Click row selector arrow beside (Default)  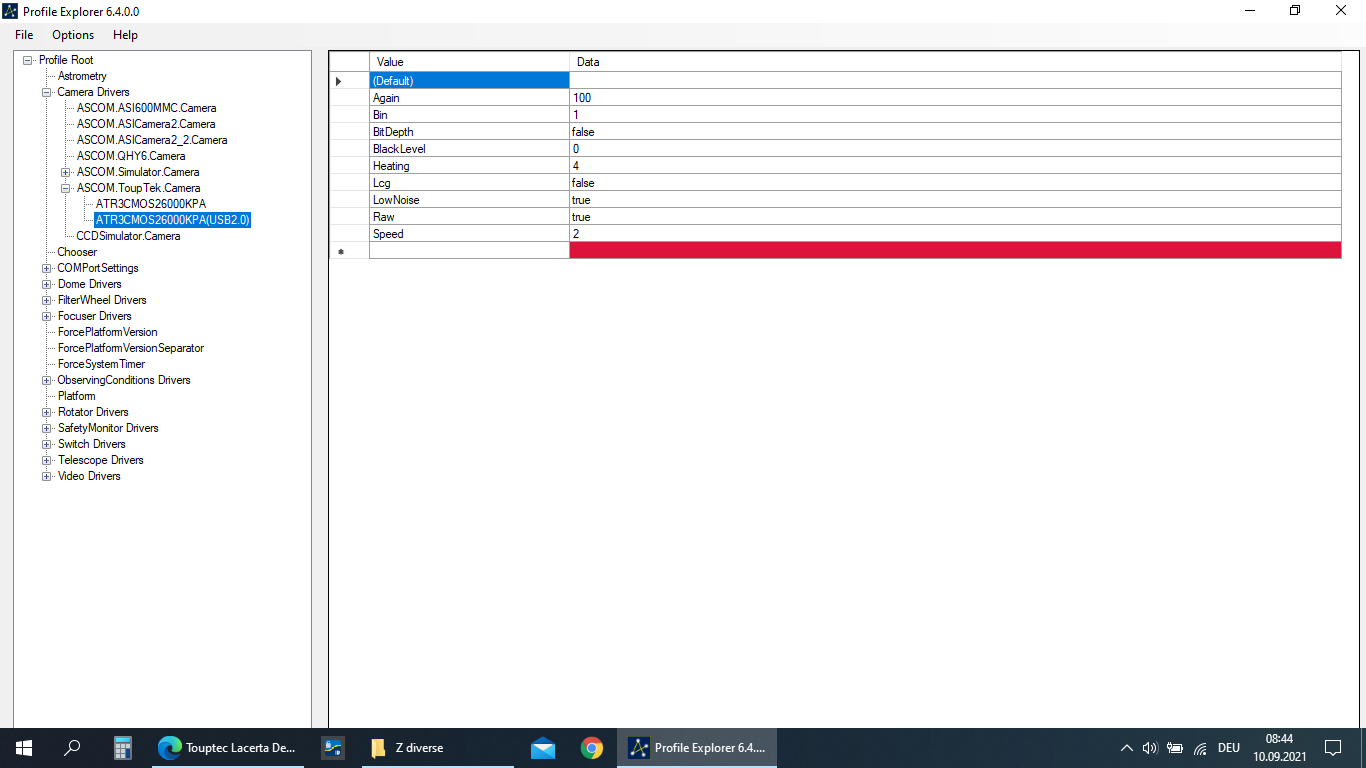tap(349, 80)
